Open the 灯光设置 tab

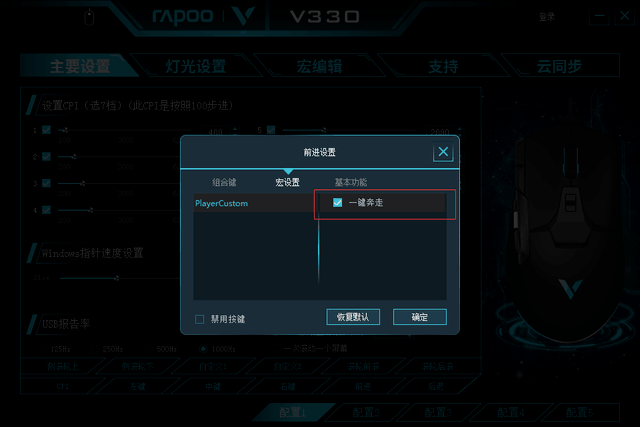pos(196,66)
